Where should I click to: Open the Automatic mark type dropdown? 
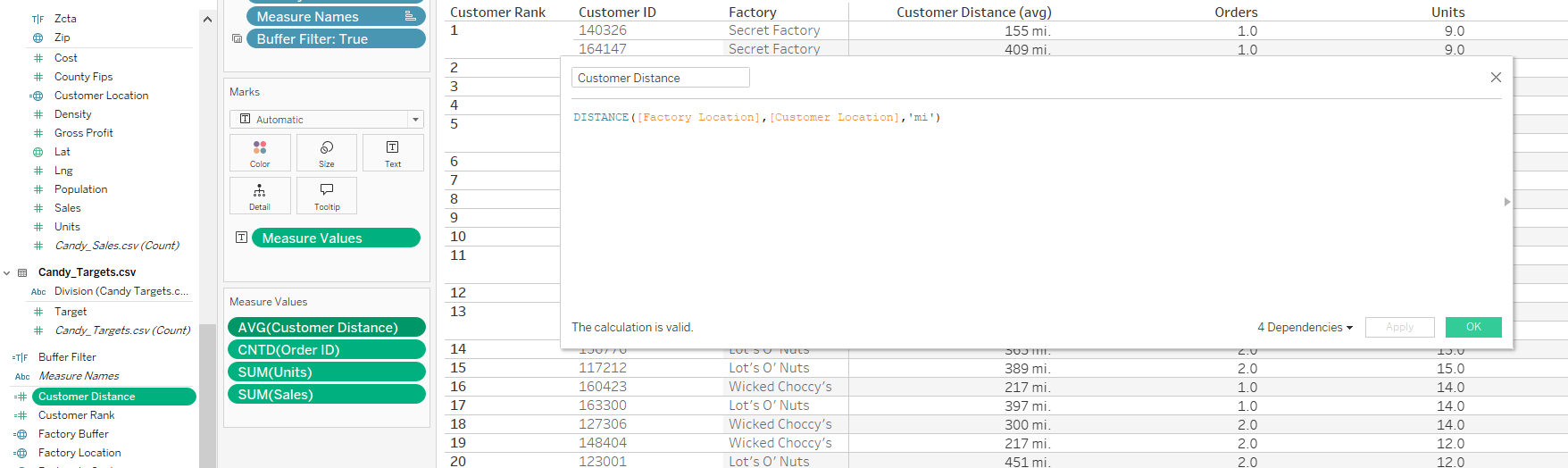pyautogui.click(x=327, y=119)
